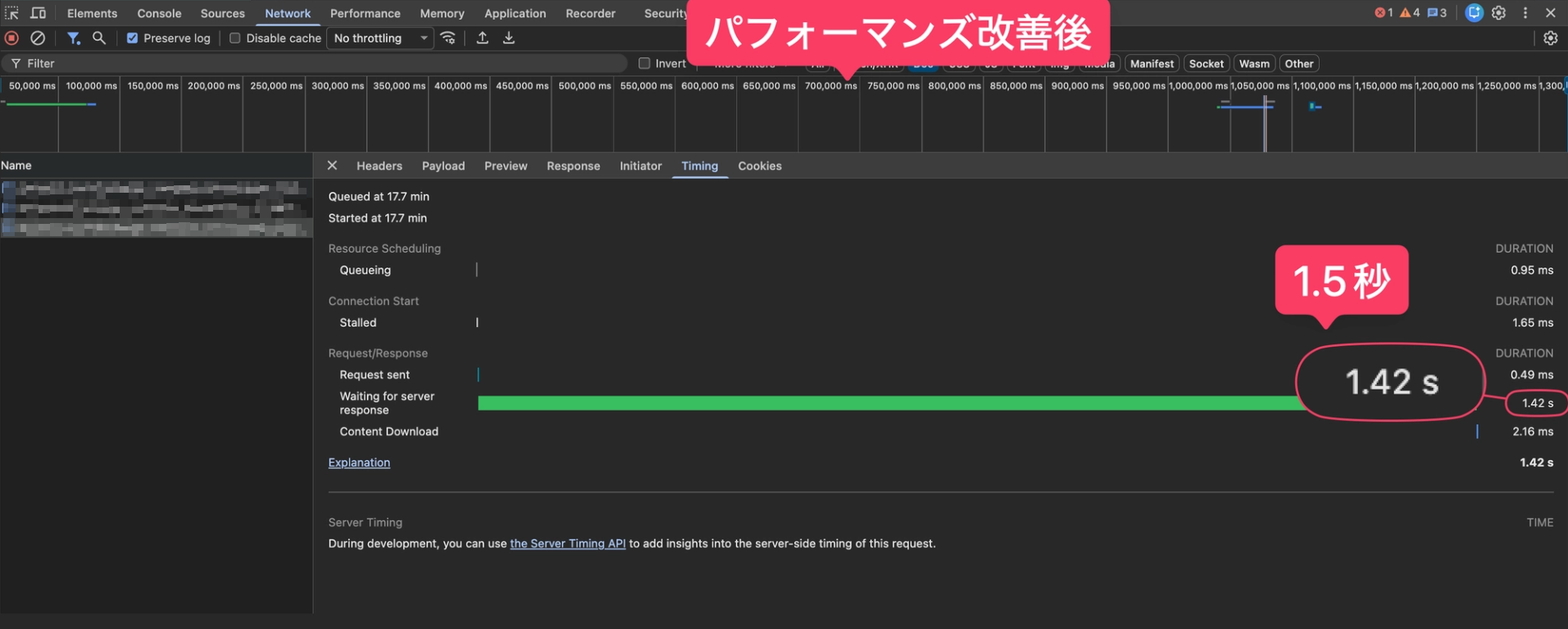Click the green Waiting for server response bar
The image size is (1568, 629).
click(x=890, y=403)
